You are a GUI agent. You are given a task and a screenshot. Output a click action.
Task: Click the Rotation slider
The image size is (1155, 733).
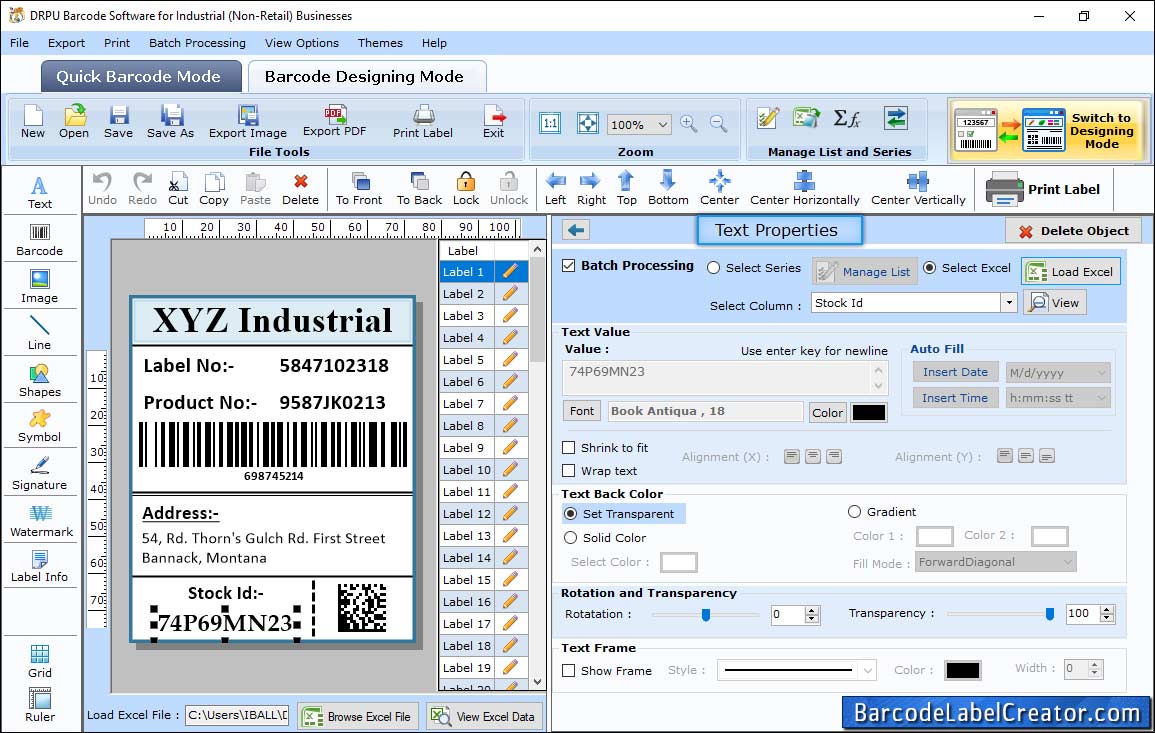coord(705,614)
